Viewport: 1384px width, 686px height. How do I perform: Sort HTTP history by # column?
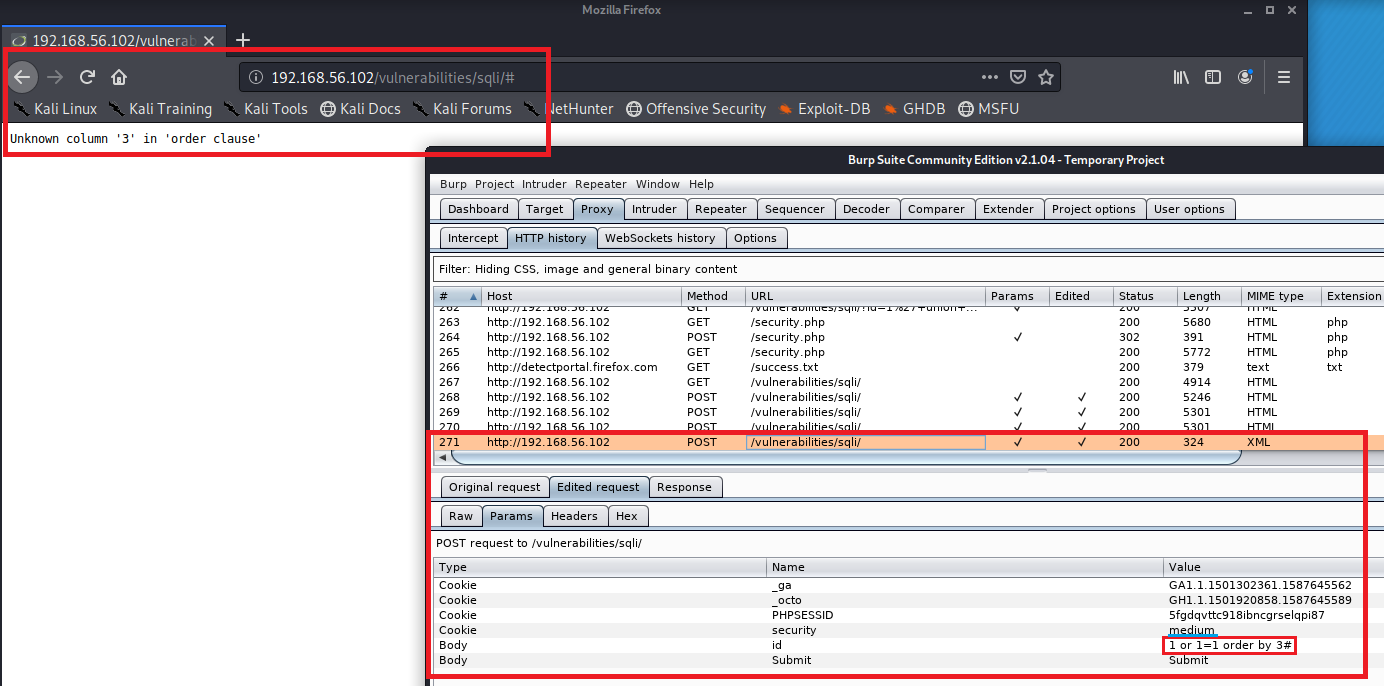(457, 296)
